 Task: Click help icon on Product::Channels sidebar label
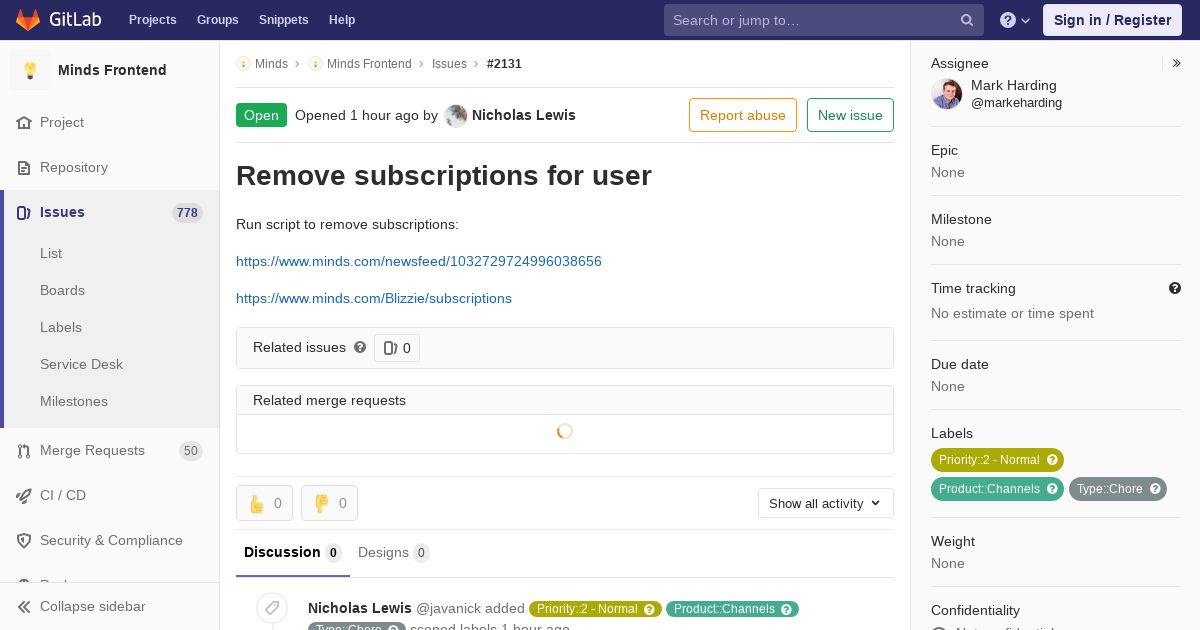pyautogui.click(x=1052, y=489)
